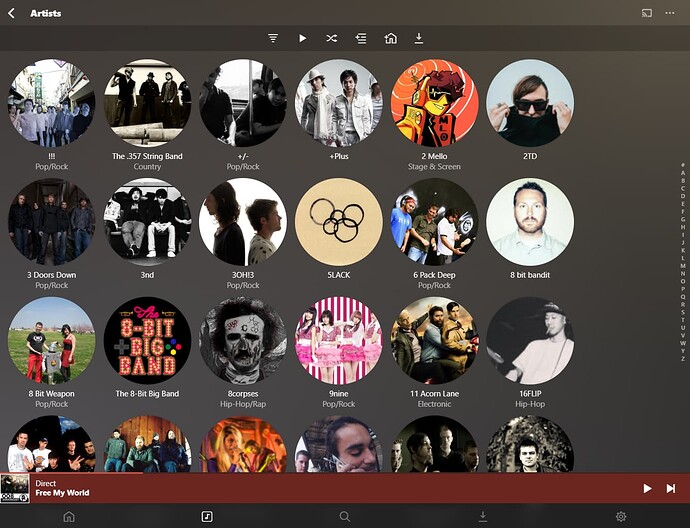This screenshot has height=528, width=690.
Task: Click the pin to home icon
Action: point(390,38)
